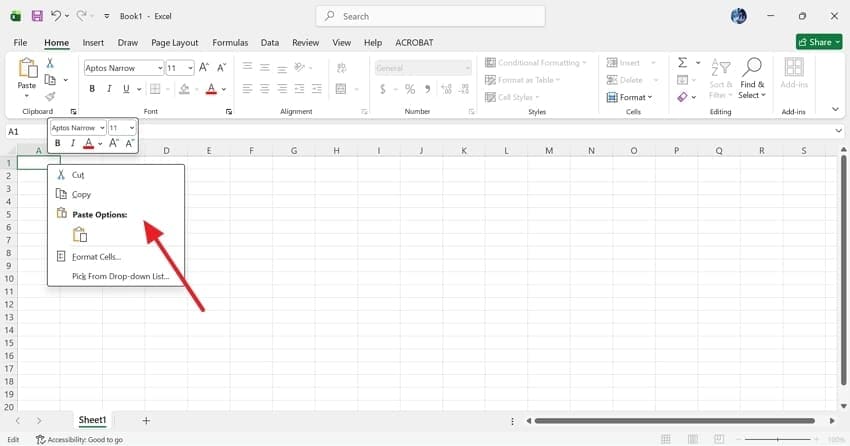The width and height of the screenshot is (850, 446).
Task: Click the AutoSum sigma icon
Action: 682,63
